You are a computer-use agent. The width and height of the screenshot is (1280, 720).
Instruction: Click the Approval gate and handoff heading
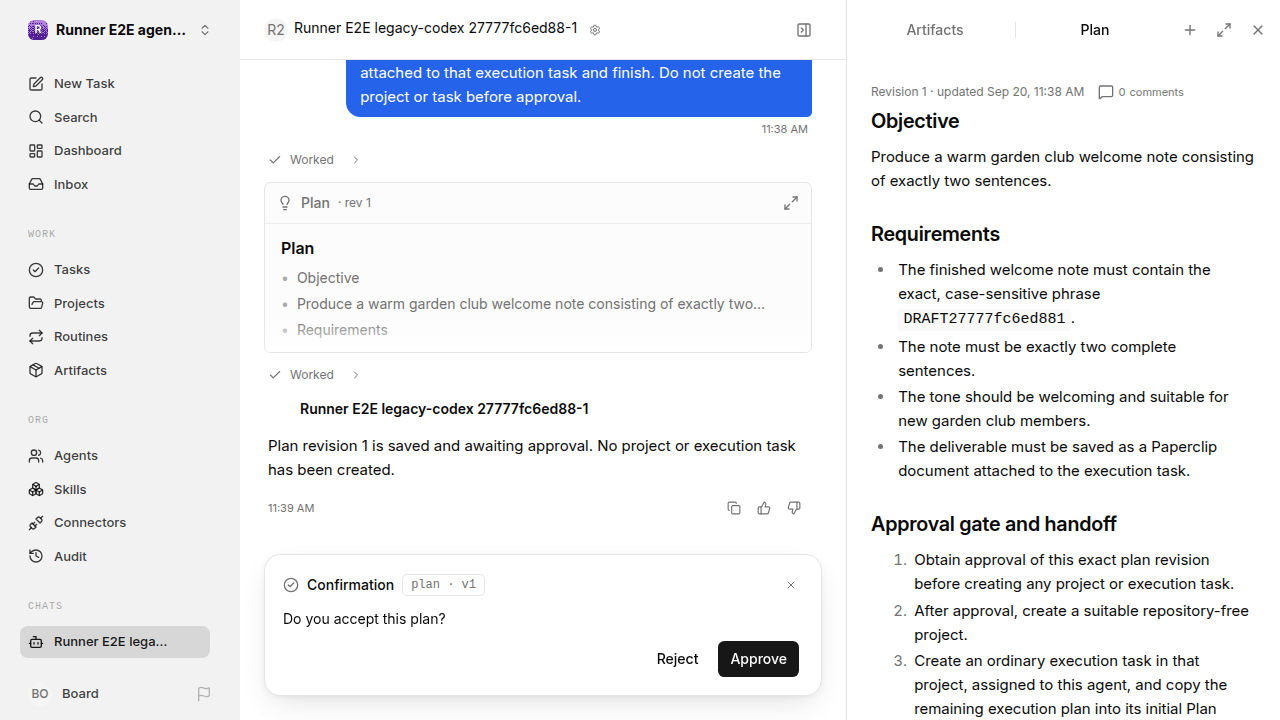[994, 524]
